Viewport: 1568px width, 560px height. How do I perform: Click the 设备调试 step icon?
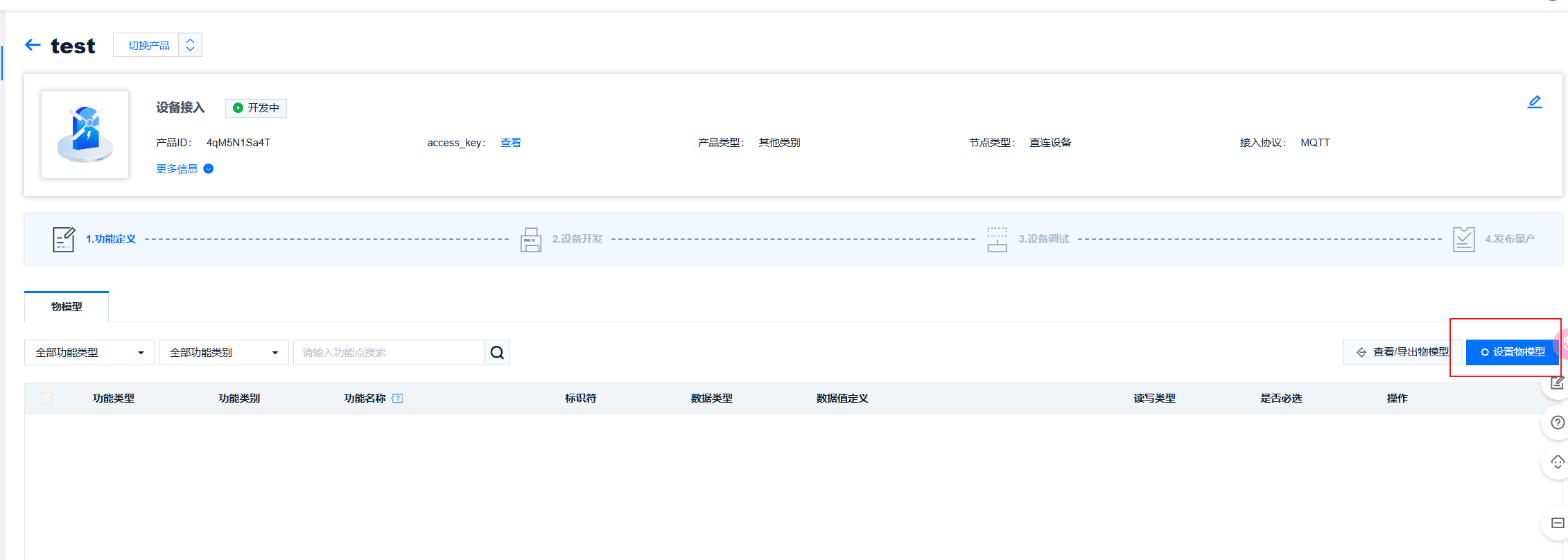pyautogui.click(x=998, y=239)
